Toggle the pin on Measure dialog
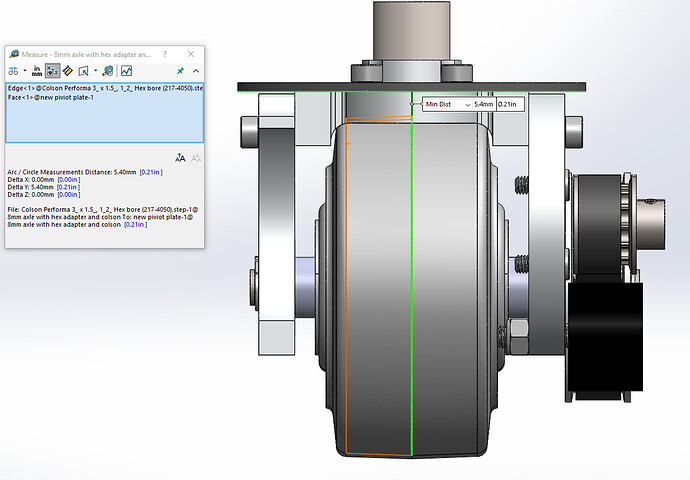The image size is (690, 480). (180, 71)
